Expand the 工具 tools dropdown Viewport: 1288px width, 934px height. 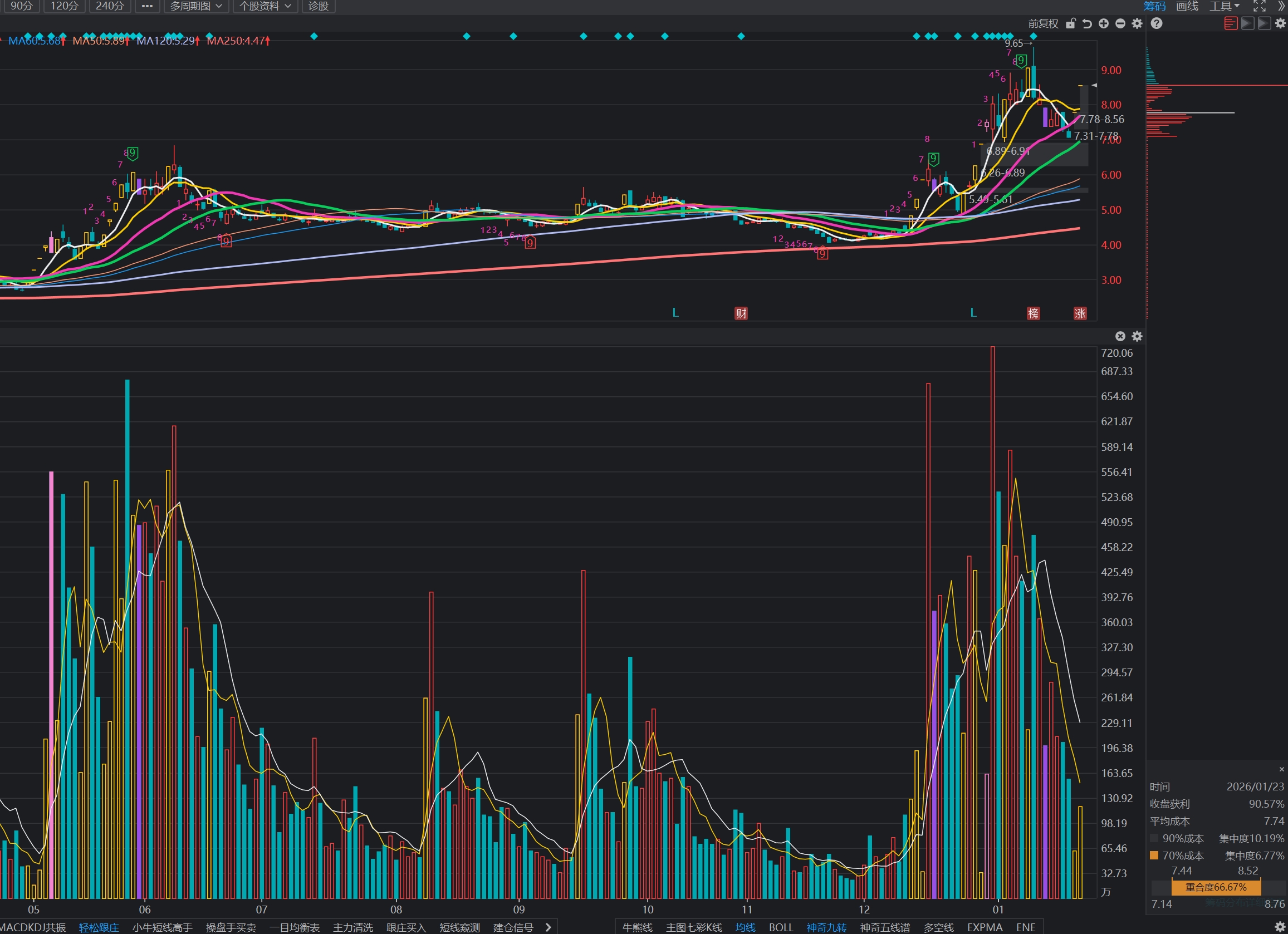(1225, 6)
